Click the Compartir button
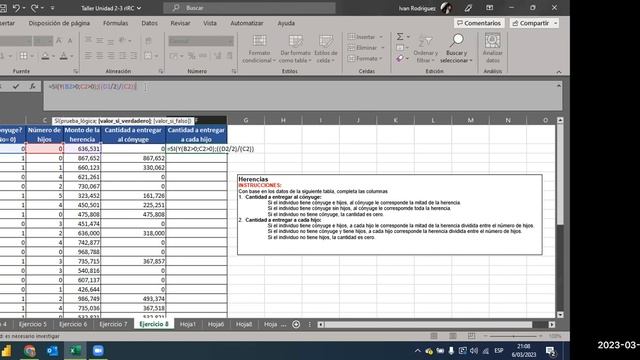Viewport: 640px width, 360px height. tap(531, 23)
